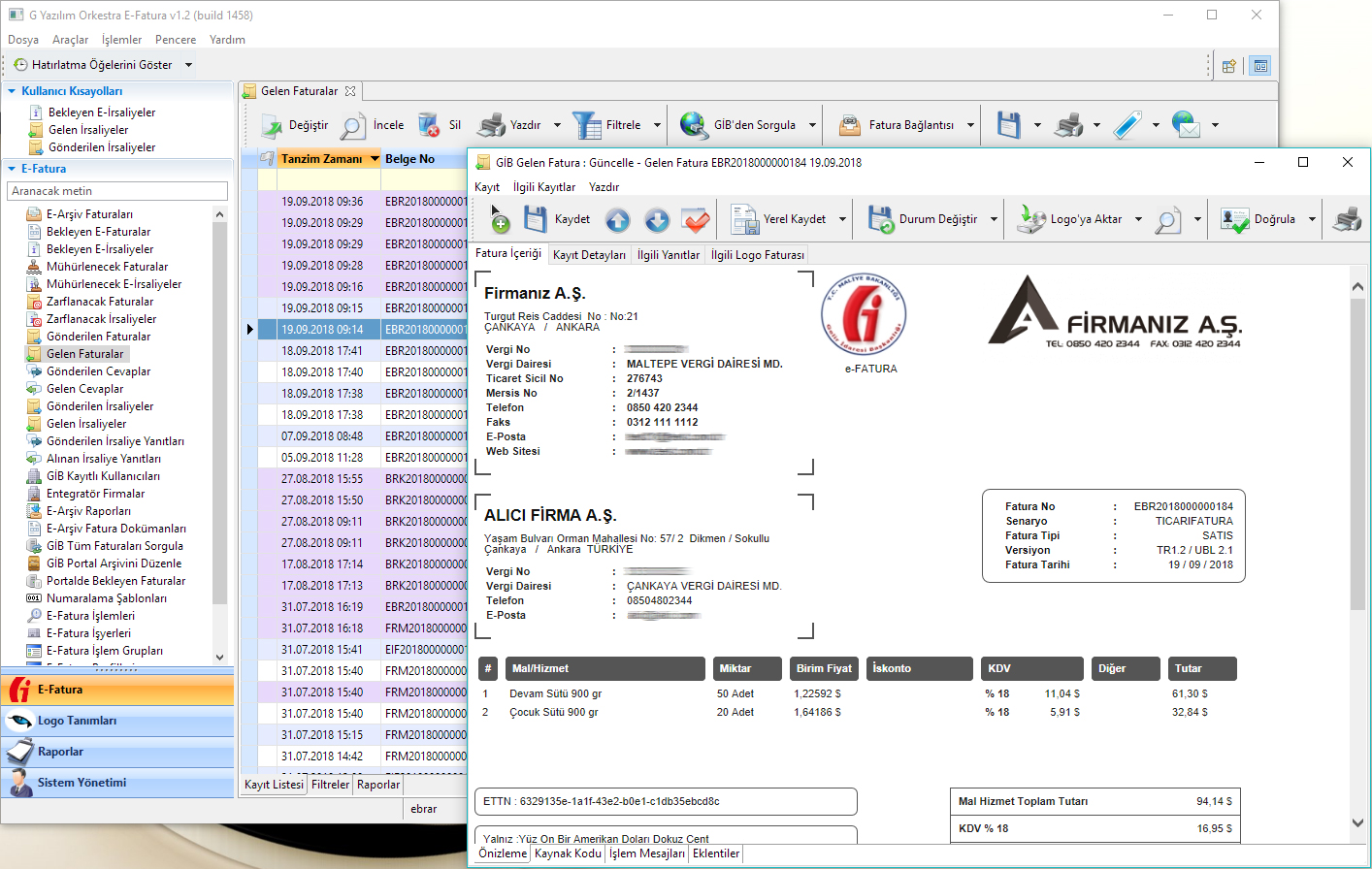Viewport: 1372px width, 869px height.
Task: Select Gönderilen Faturalar in the tree
Action: click(98, 337)
